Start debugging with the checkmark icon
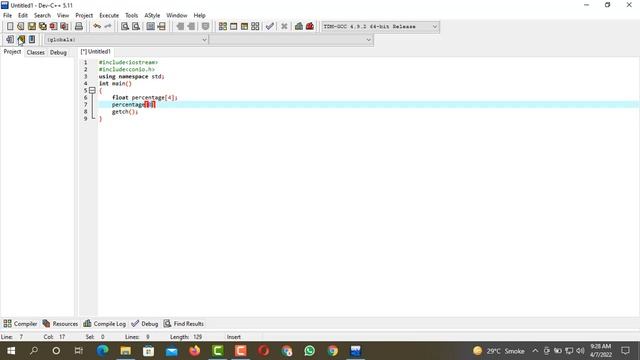Screen dimensions: 640x360 click(x=269, y=27)
